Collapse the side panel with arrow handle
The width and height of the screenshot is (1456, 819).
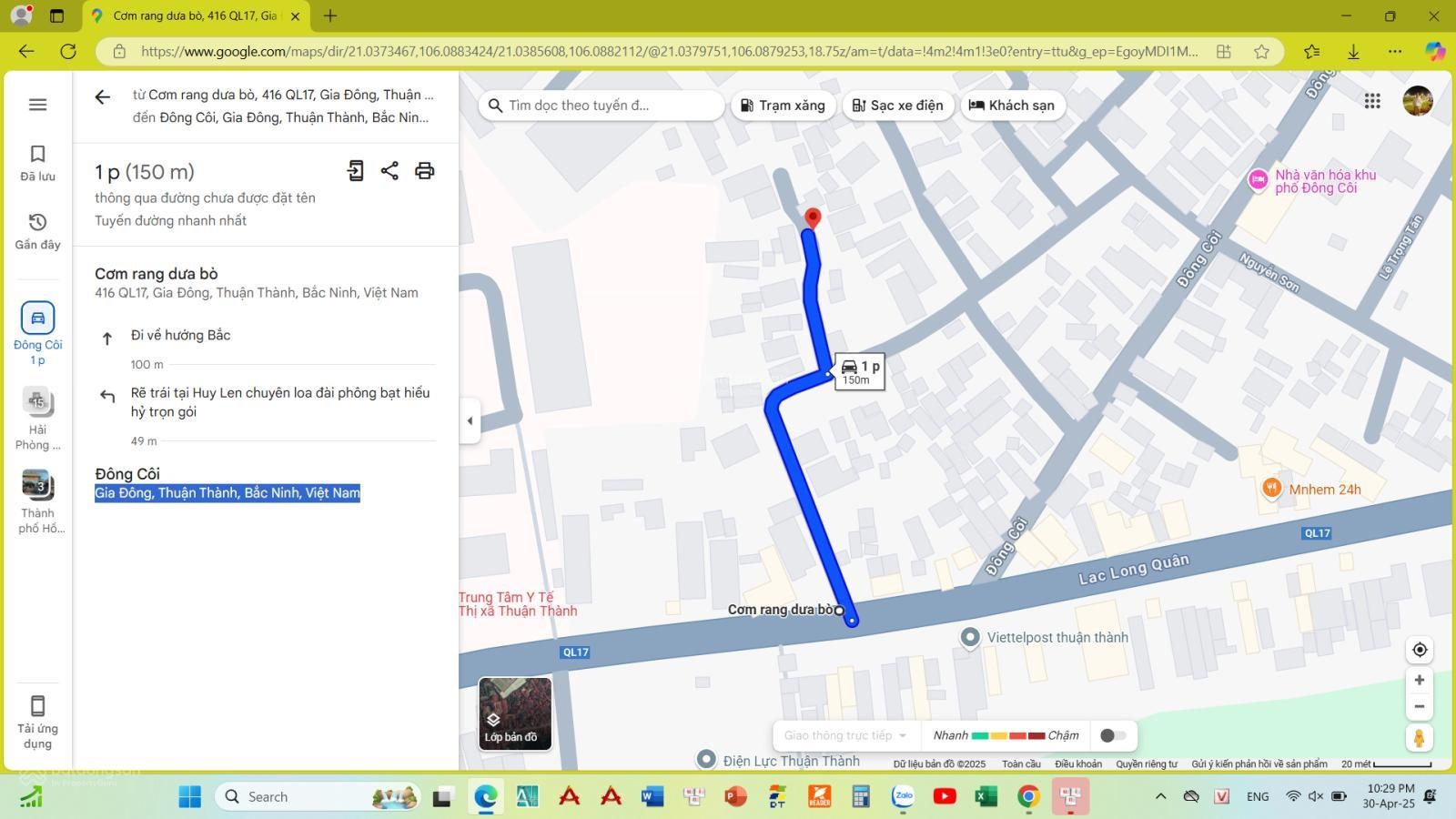[x=470, y=420]
